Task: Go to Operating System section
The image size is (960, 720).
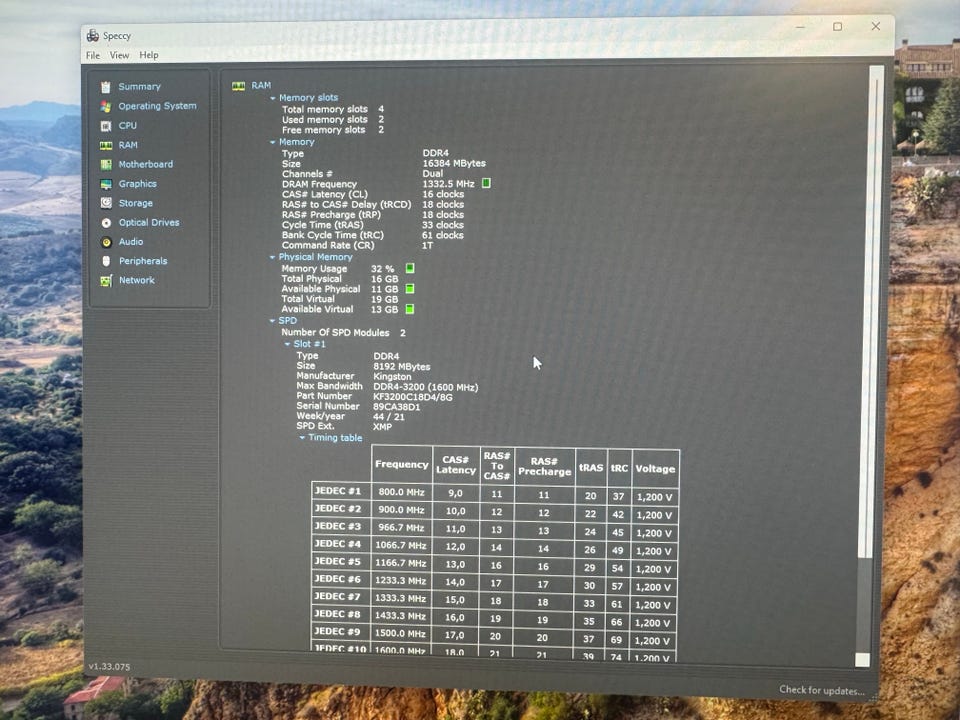Action: 157,106
